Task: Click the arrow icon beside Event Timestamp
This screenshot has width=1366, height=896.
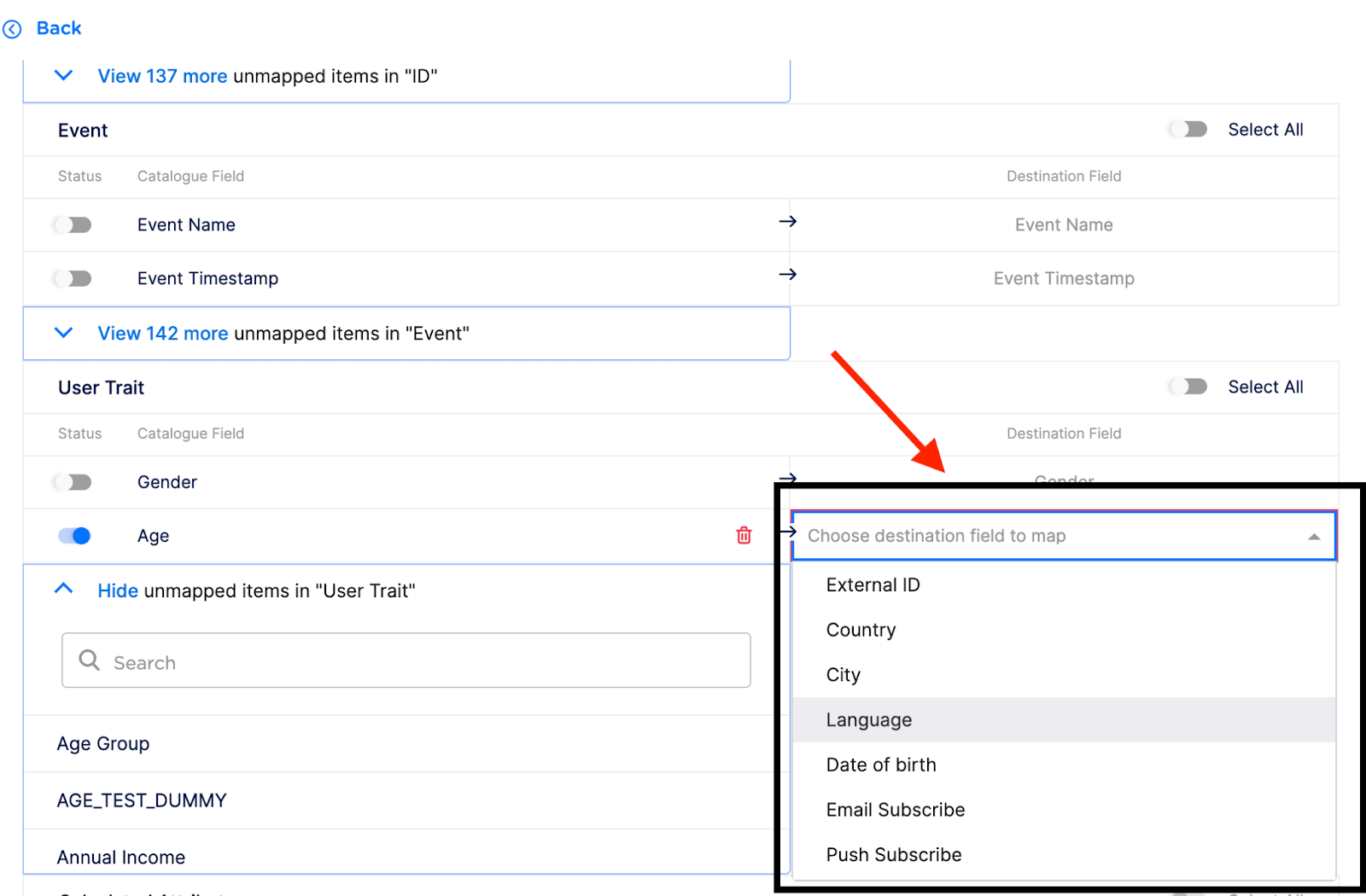Action: click(787, 275)
